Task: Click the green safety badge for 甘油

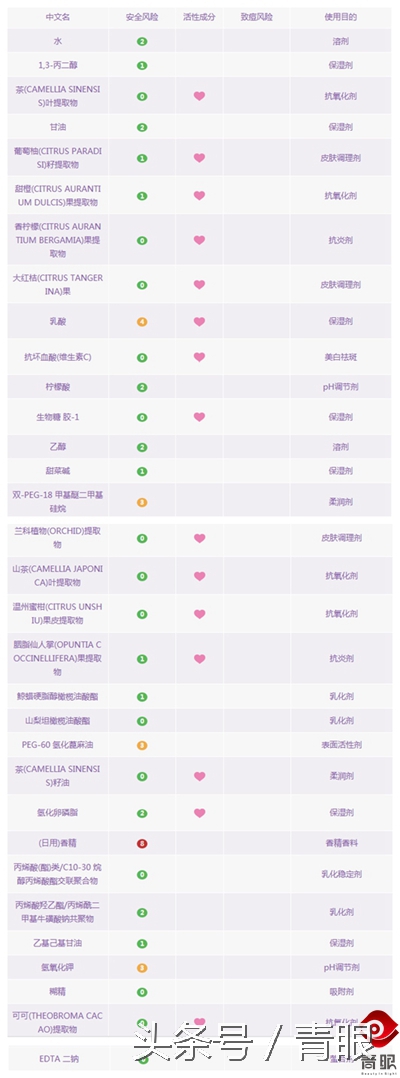Action: [x=142, y=128]
